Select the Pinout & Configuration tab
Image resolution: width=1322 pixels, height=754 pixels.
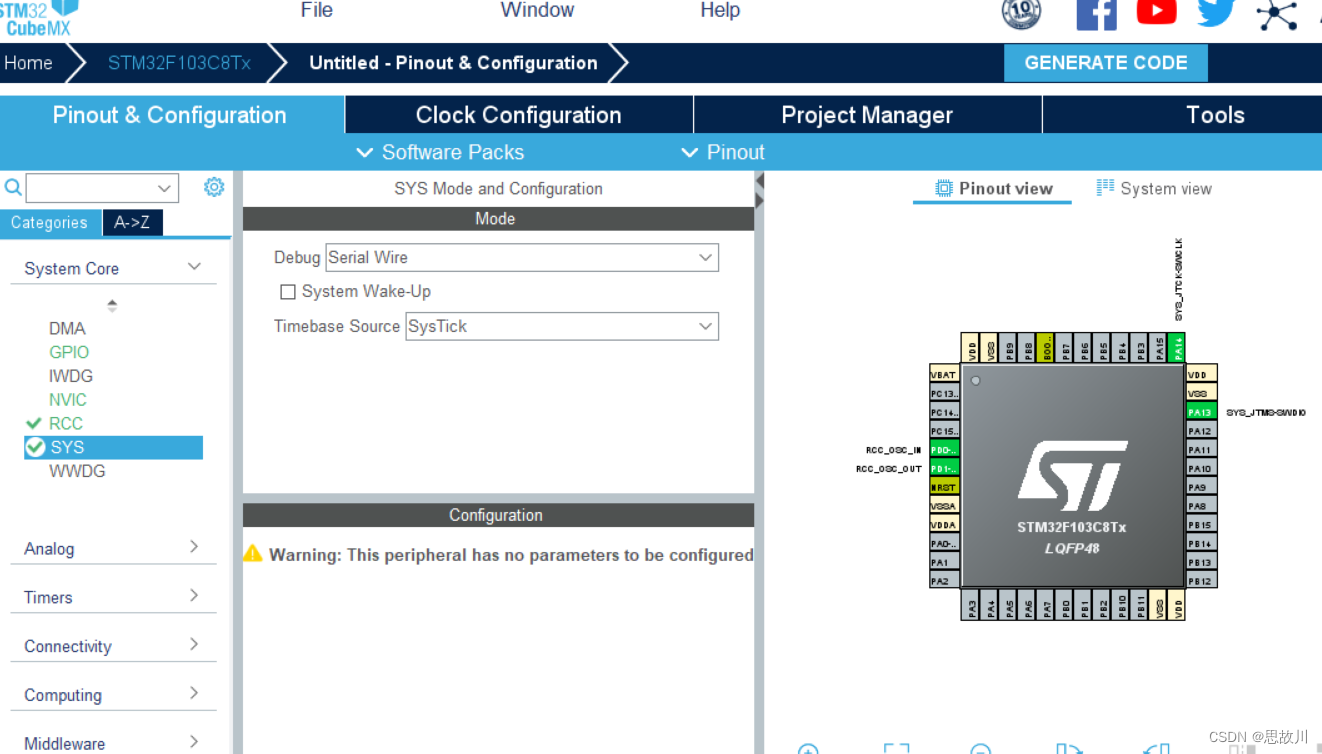pos(171,115)
